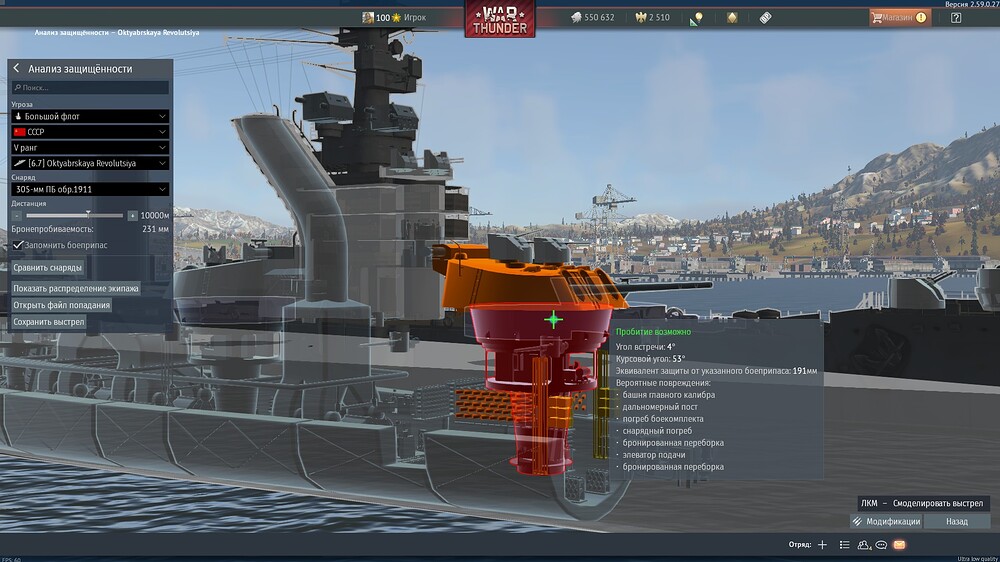Open the V ранг rank dropdown

90,147
